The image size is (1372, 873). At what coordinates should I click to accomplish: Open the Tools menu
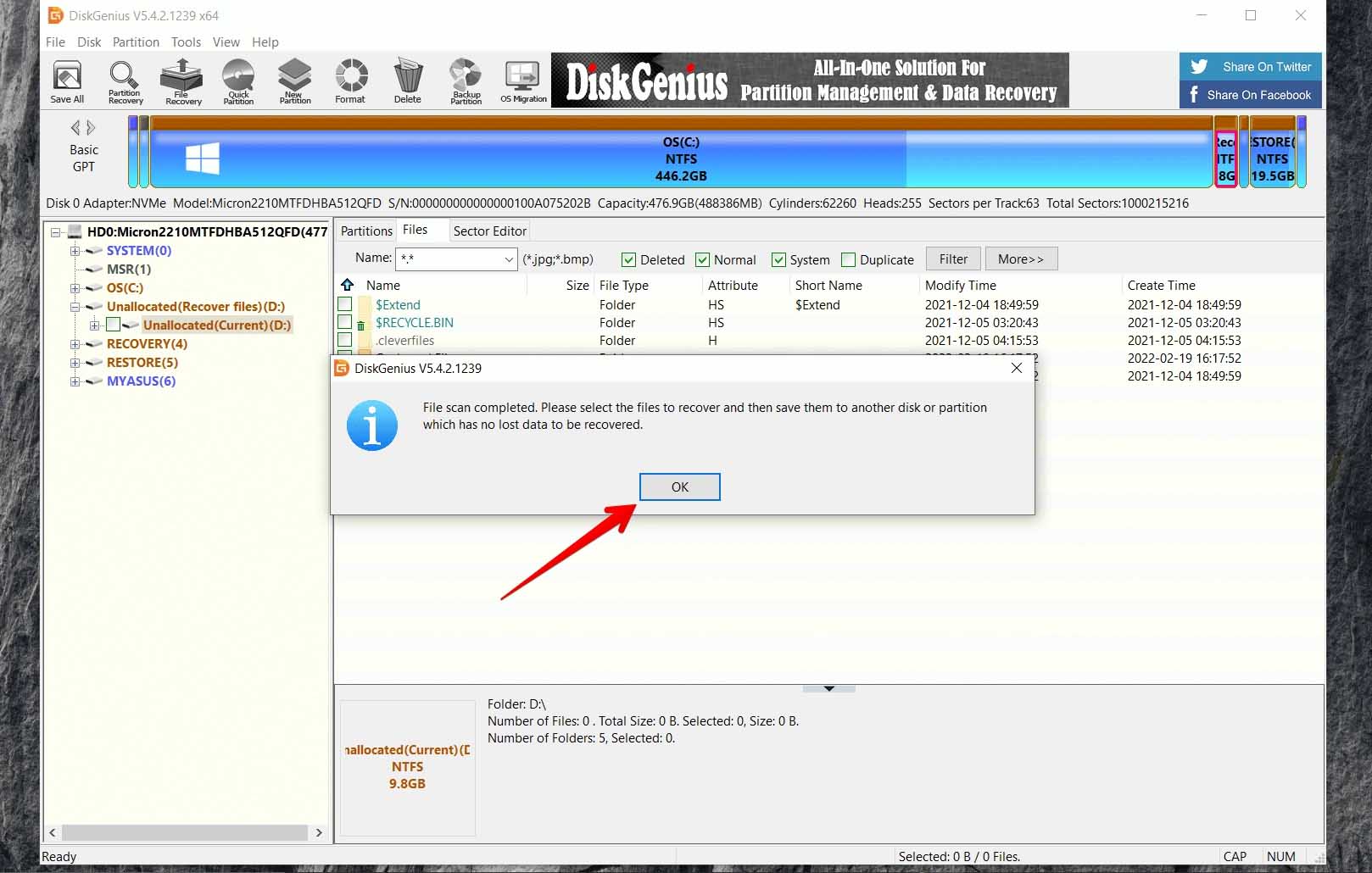pos(186,42)
